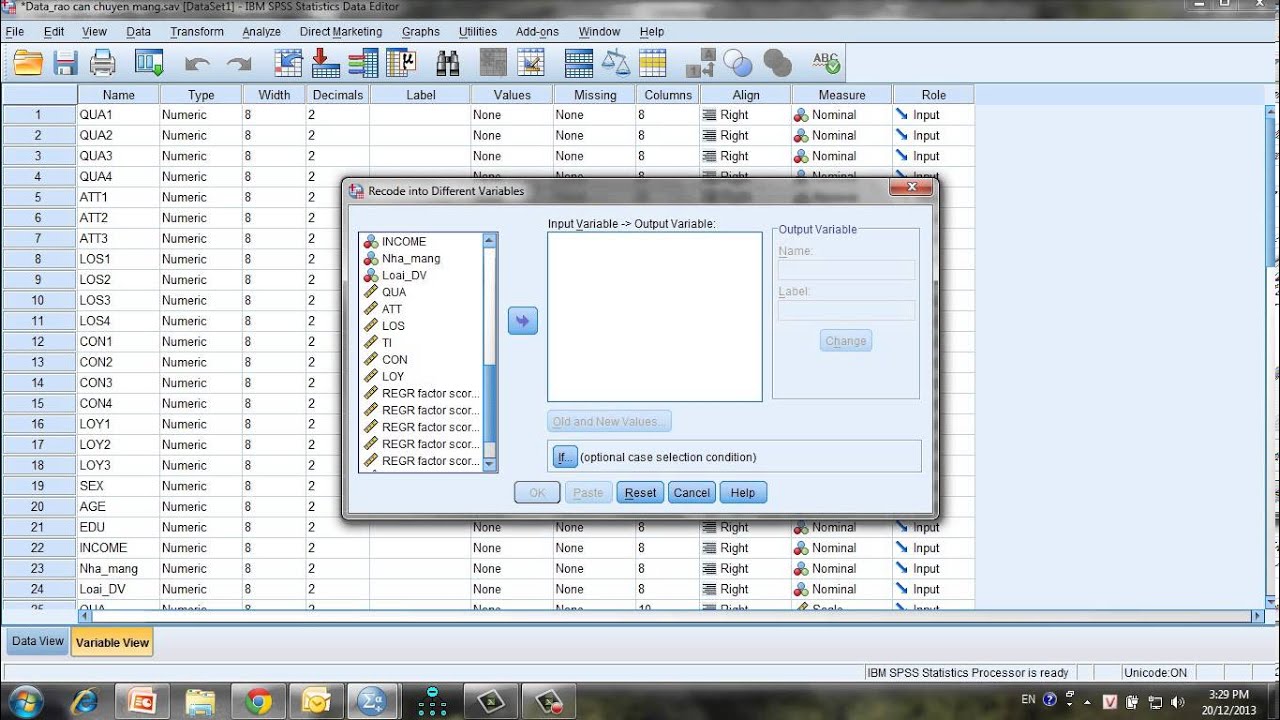Viewport: 1280px width, 720px height.
Task: Switch to the Data View tab
Action: pyautogui.click(x=38, y=641)
